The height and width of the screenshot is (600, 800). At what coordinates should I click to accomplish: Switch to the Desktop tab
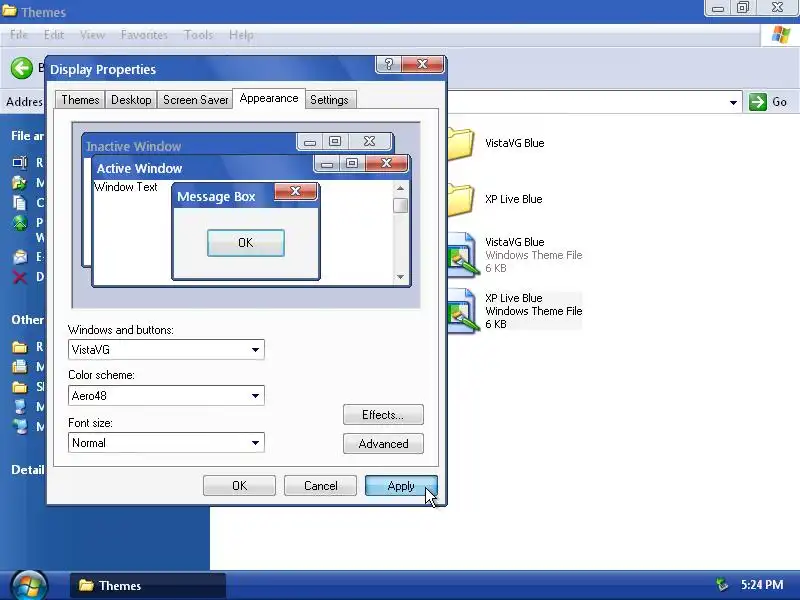tap(131, 99)
